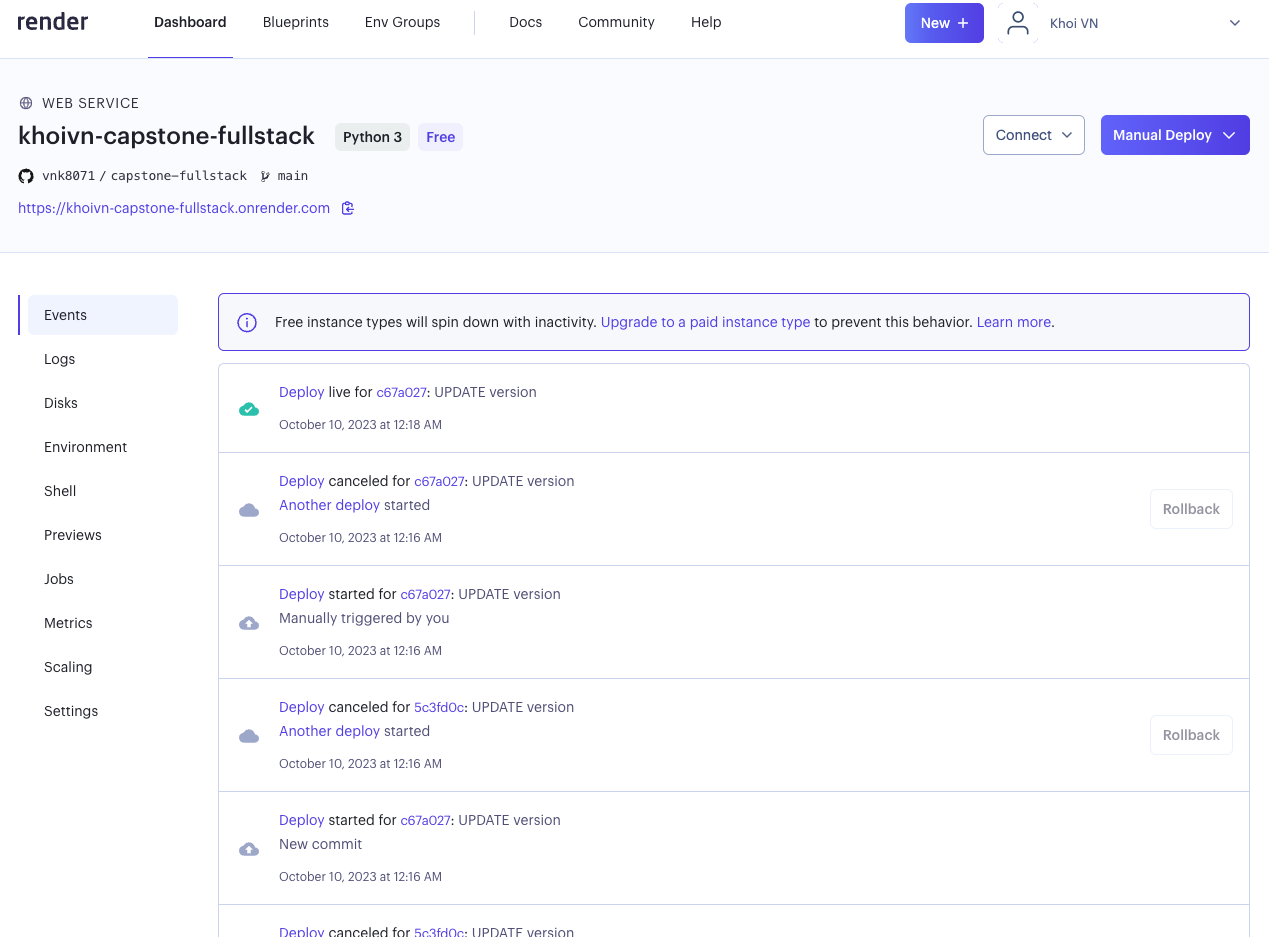Open the Jobs section

coord(59,579)
